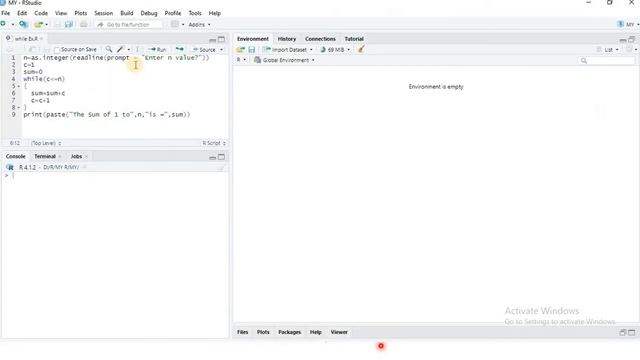The height and width of the screenshot is (360, 640).
Task: Click the Run button
Action: pyautogui.click(x=158, y=49)
